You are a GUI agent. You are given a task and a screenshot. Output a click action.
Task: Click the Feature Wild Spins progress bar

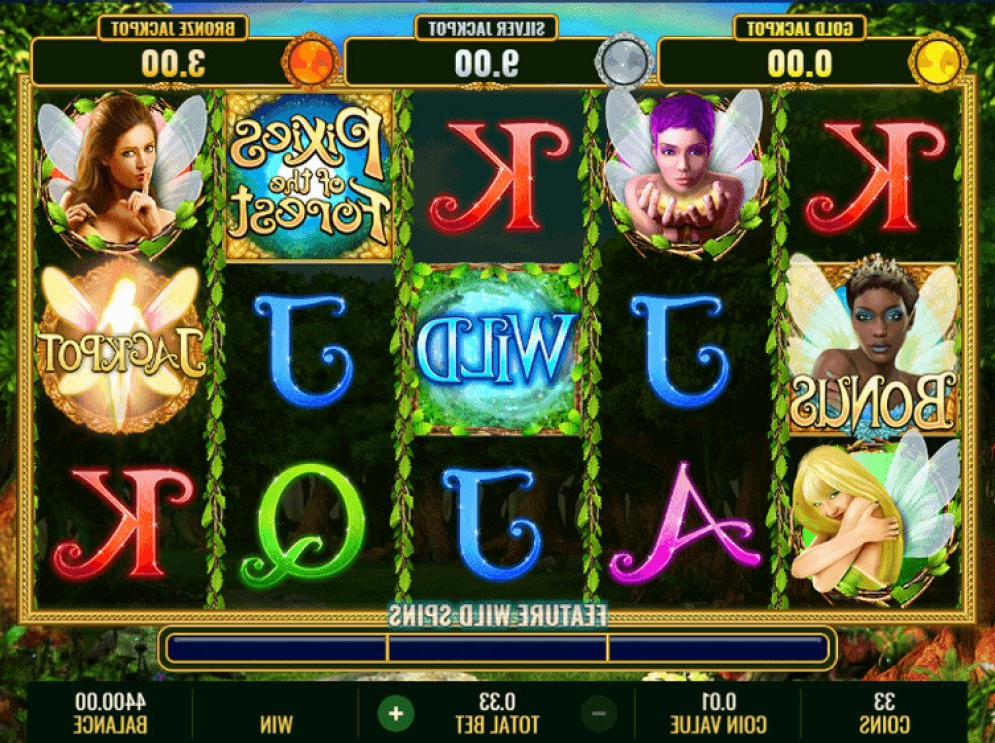click(498, 649)
